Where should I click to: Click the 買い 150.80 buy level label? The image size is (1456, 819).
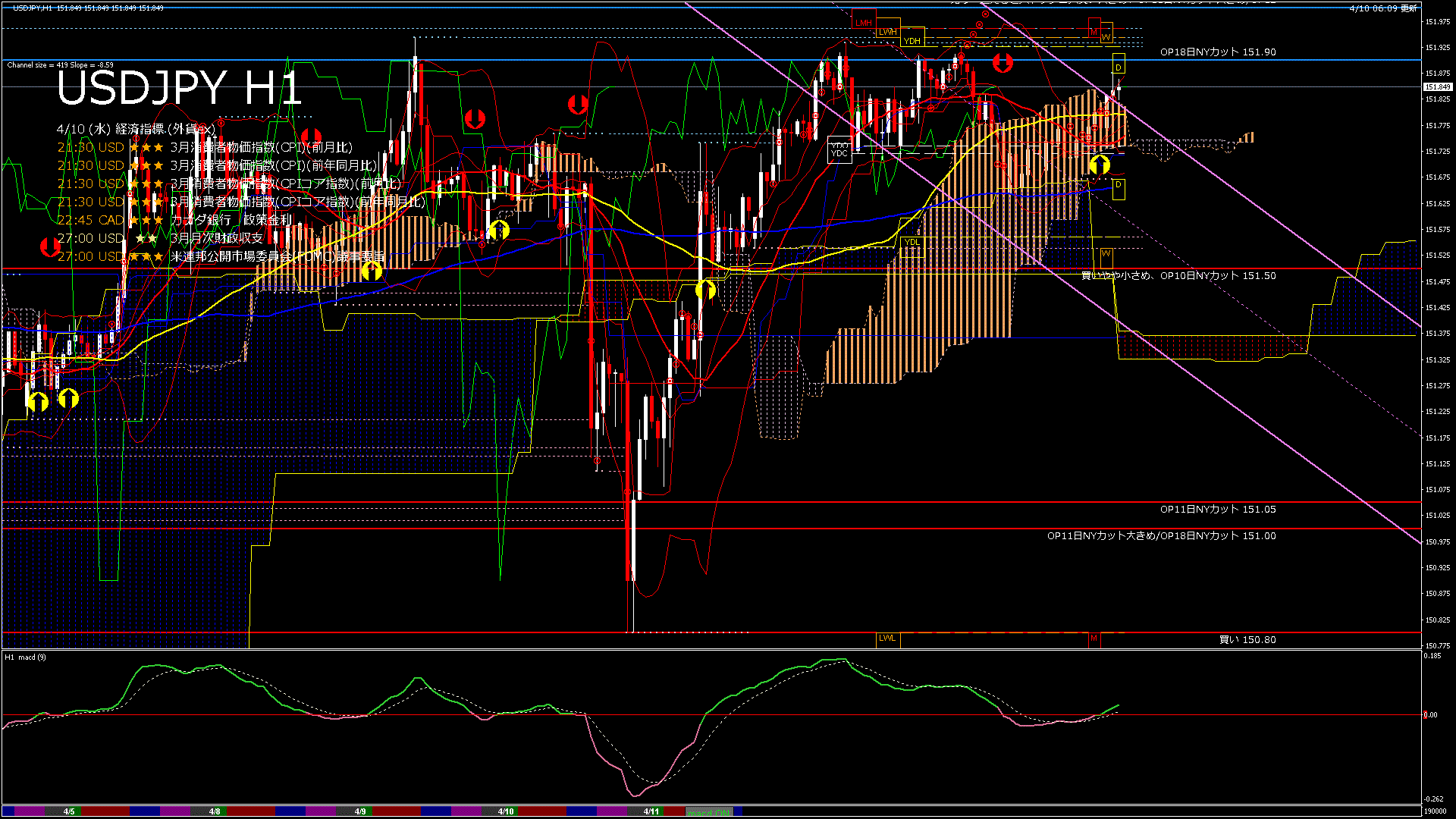point(1247,640)
